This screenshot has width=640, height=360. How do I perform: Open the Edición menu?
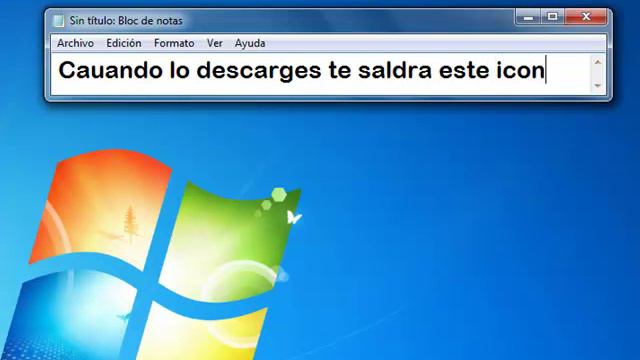pyautogui.click(x=124, y=43)
